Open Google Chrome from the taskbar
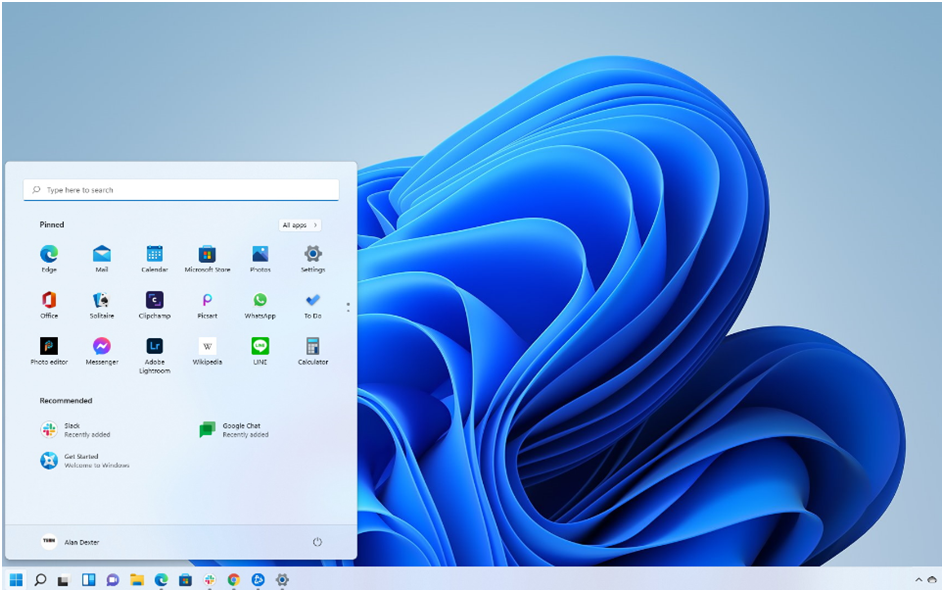Image resolution: width=944 pixels, height=592 pixels. [234, 579]
